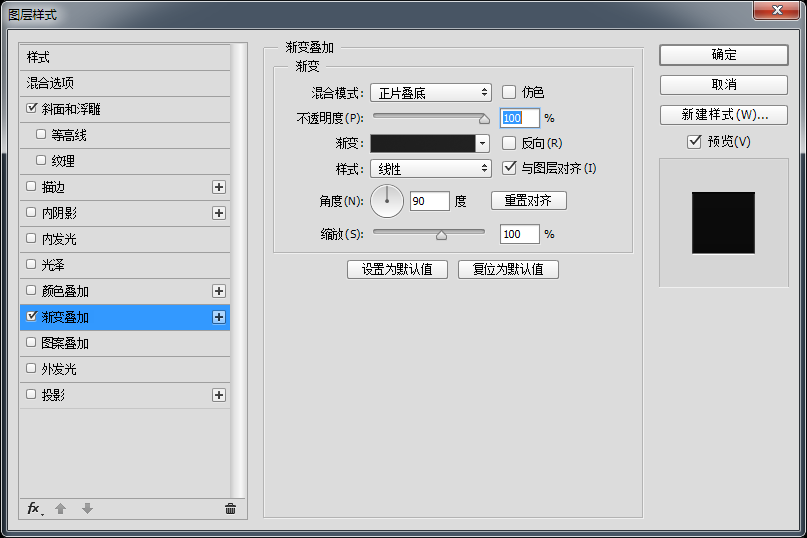The width and height of the screenshot is (807, 538).
Task: Select the 外发光 row label
Action: 59,369
